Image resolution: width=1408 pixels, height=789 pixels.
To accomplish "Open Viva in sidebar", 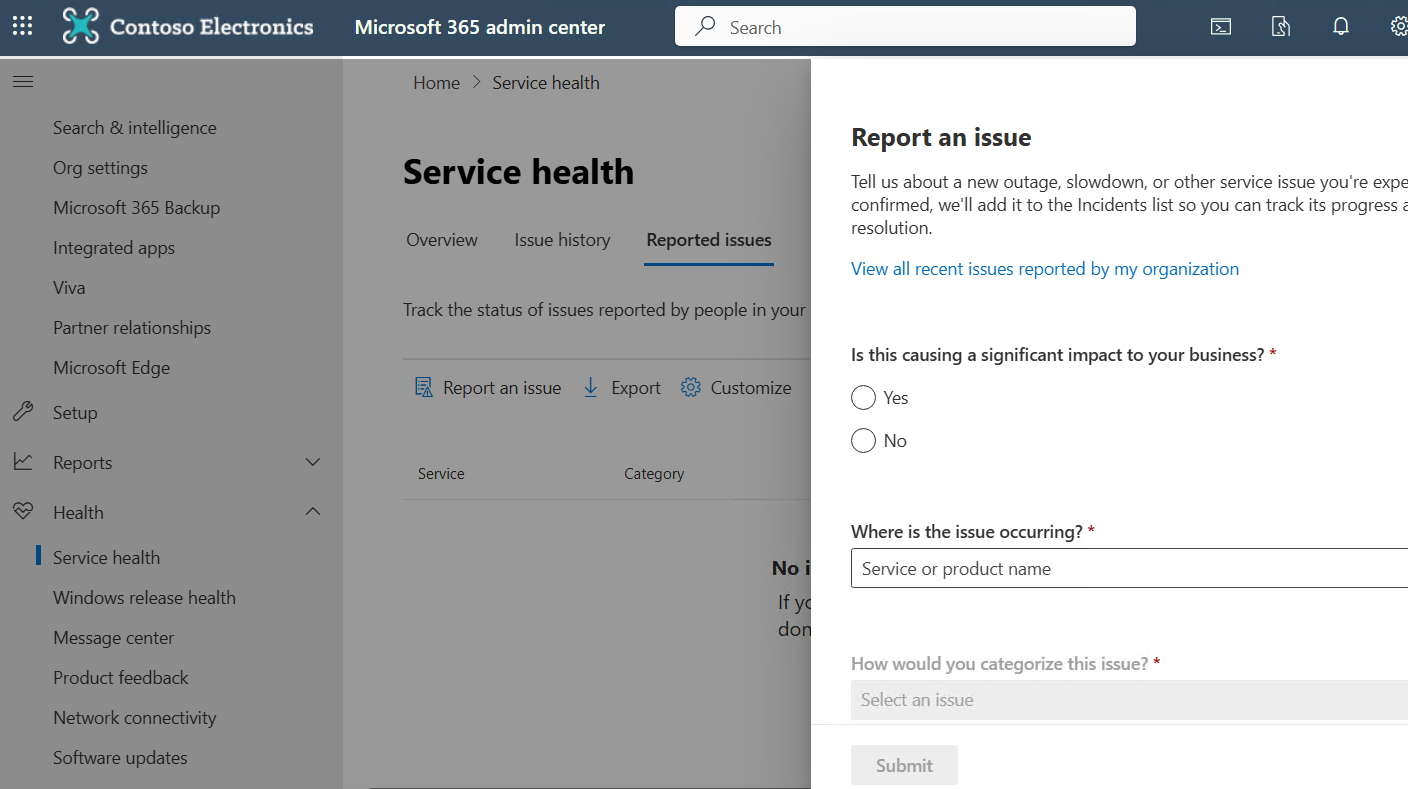I will click(69, 288).
